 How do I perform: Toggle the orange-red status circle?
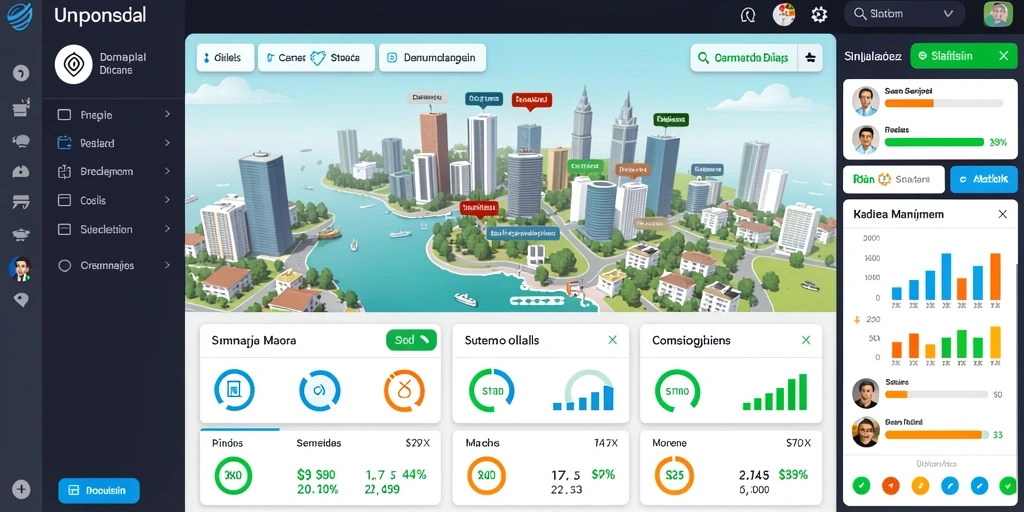[891, 485]
